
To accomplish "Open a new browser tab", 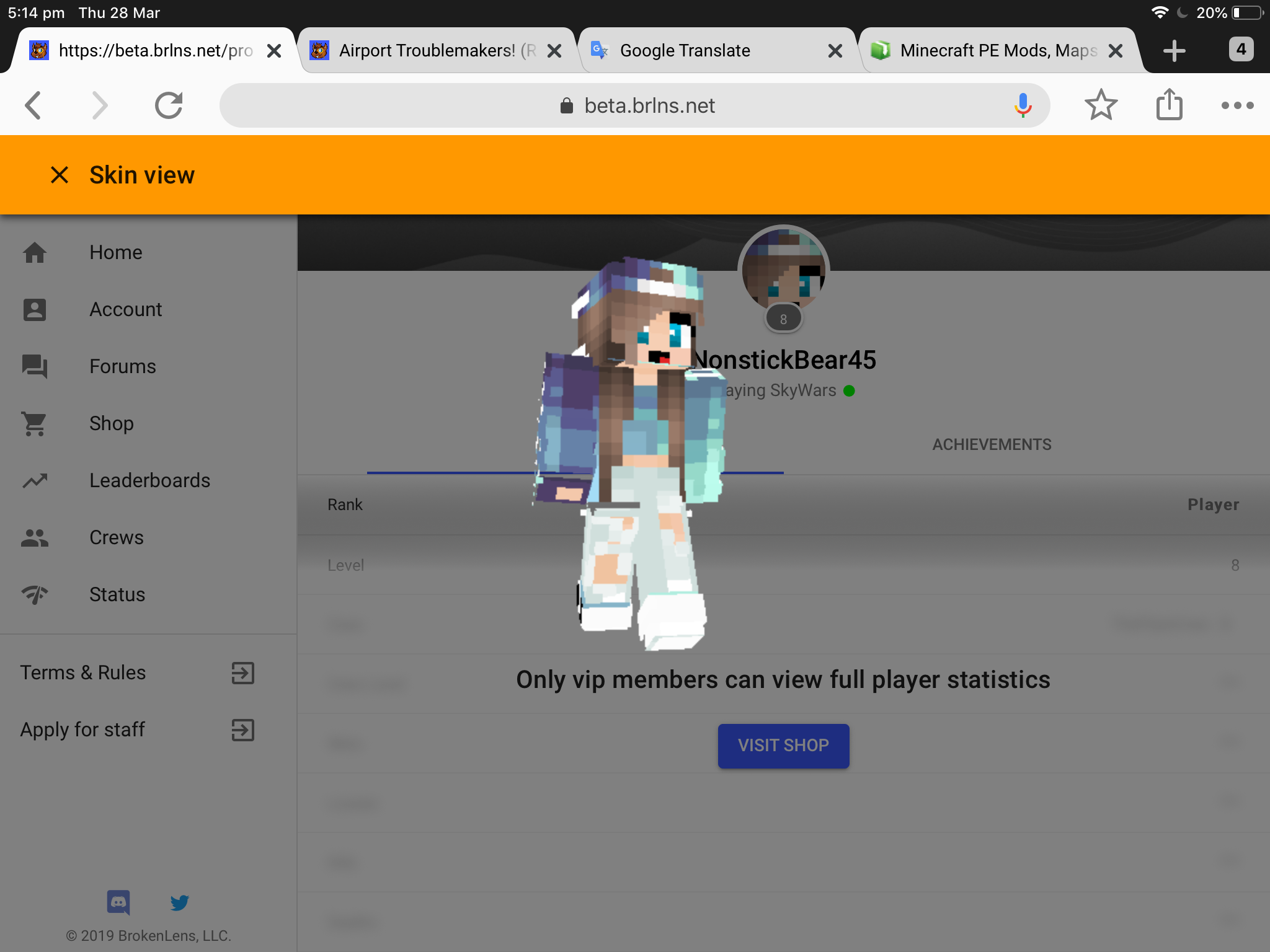I will point(1175,51).
